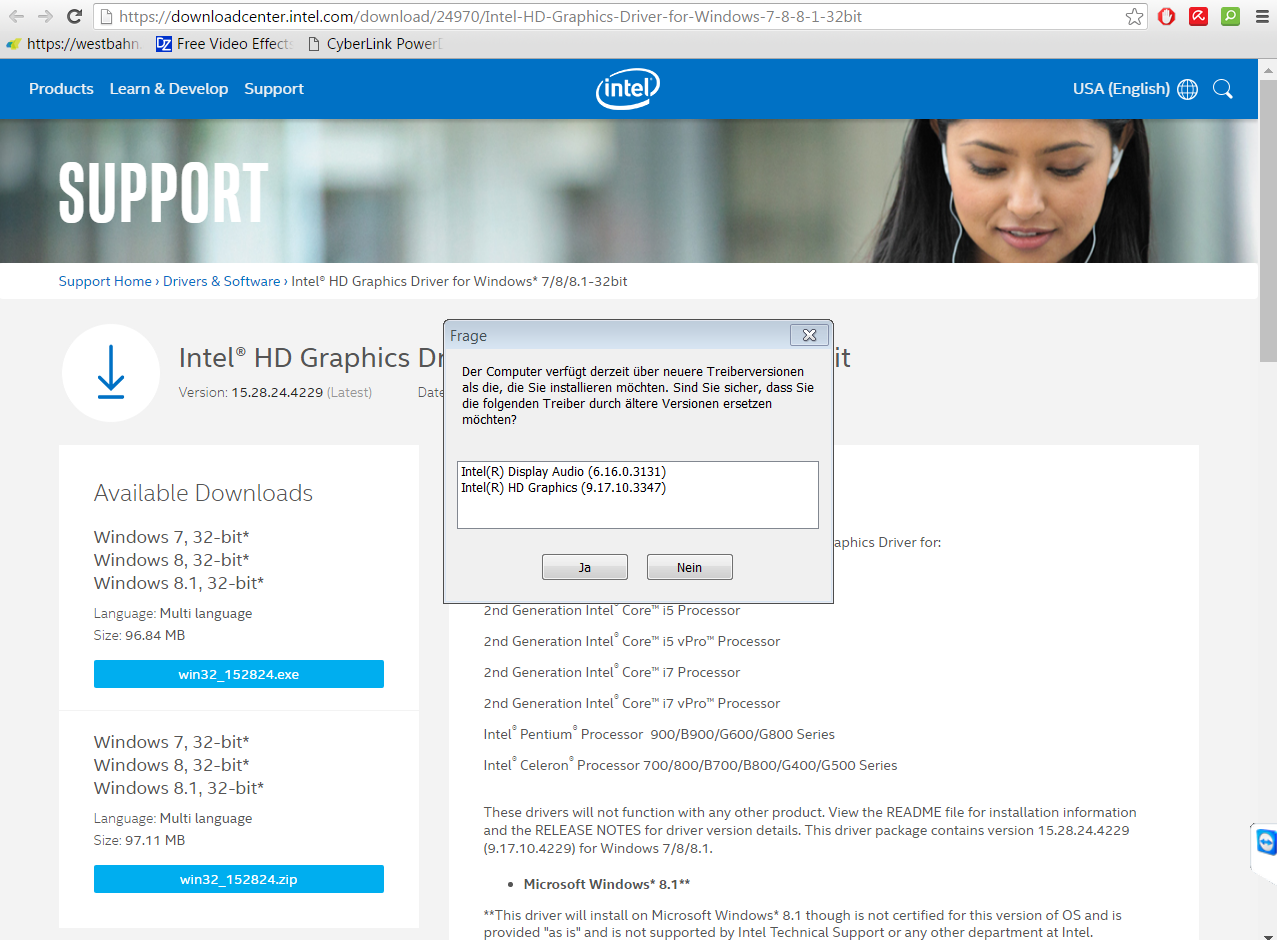Open site search with magnifier icon
1277x940 pixels.
1222,89
